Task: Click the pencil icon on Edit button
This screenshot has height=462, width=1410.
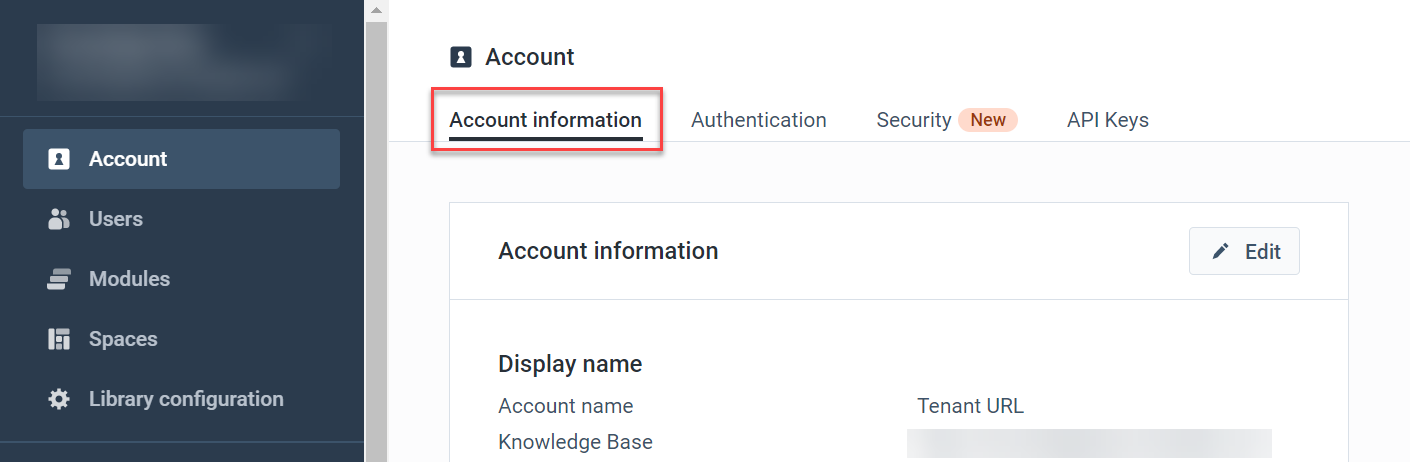Action: click(1220, 252)
